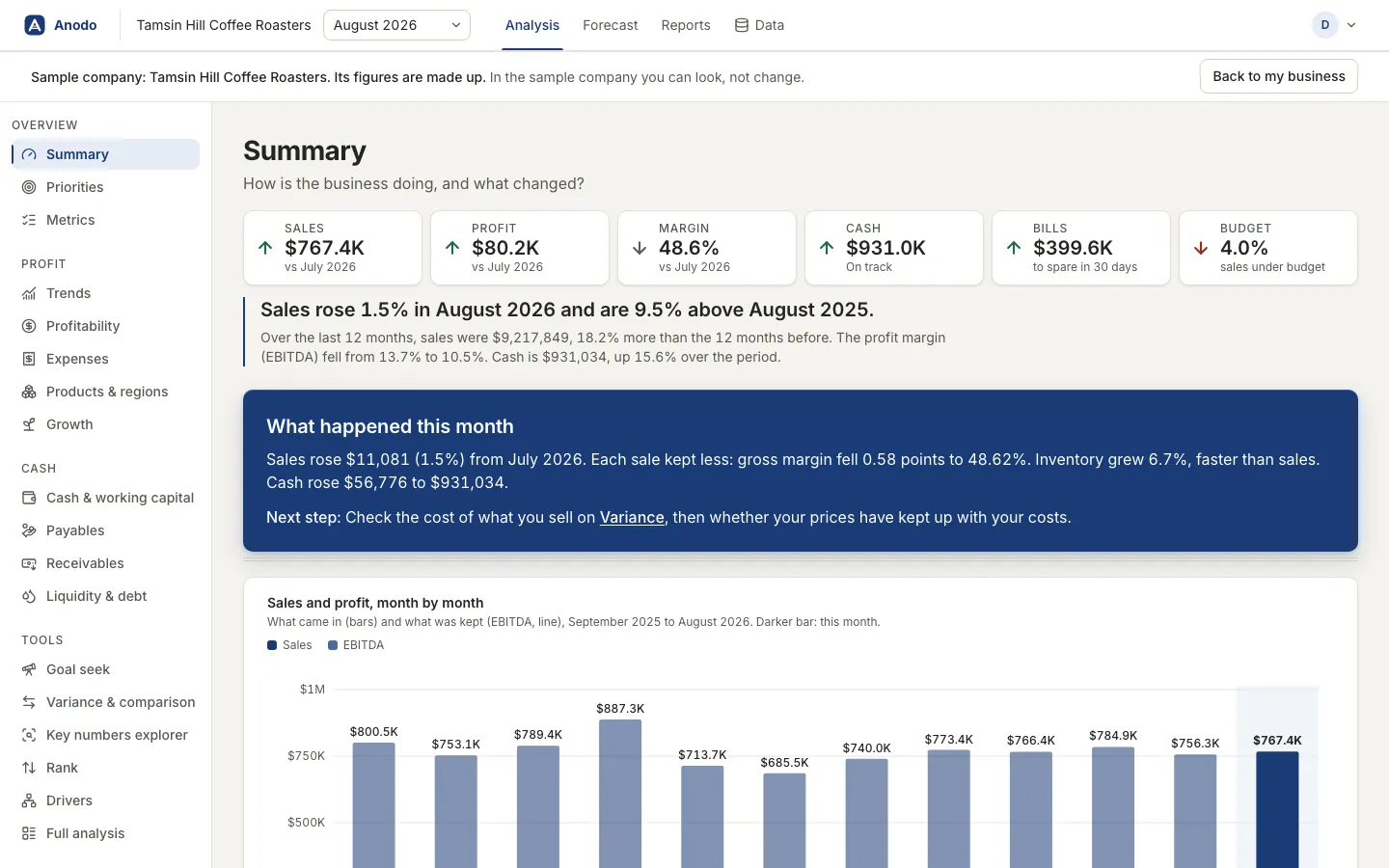Switch to the Forecast tab
This screenshot has width=1389, height=868.
611,25
